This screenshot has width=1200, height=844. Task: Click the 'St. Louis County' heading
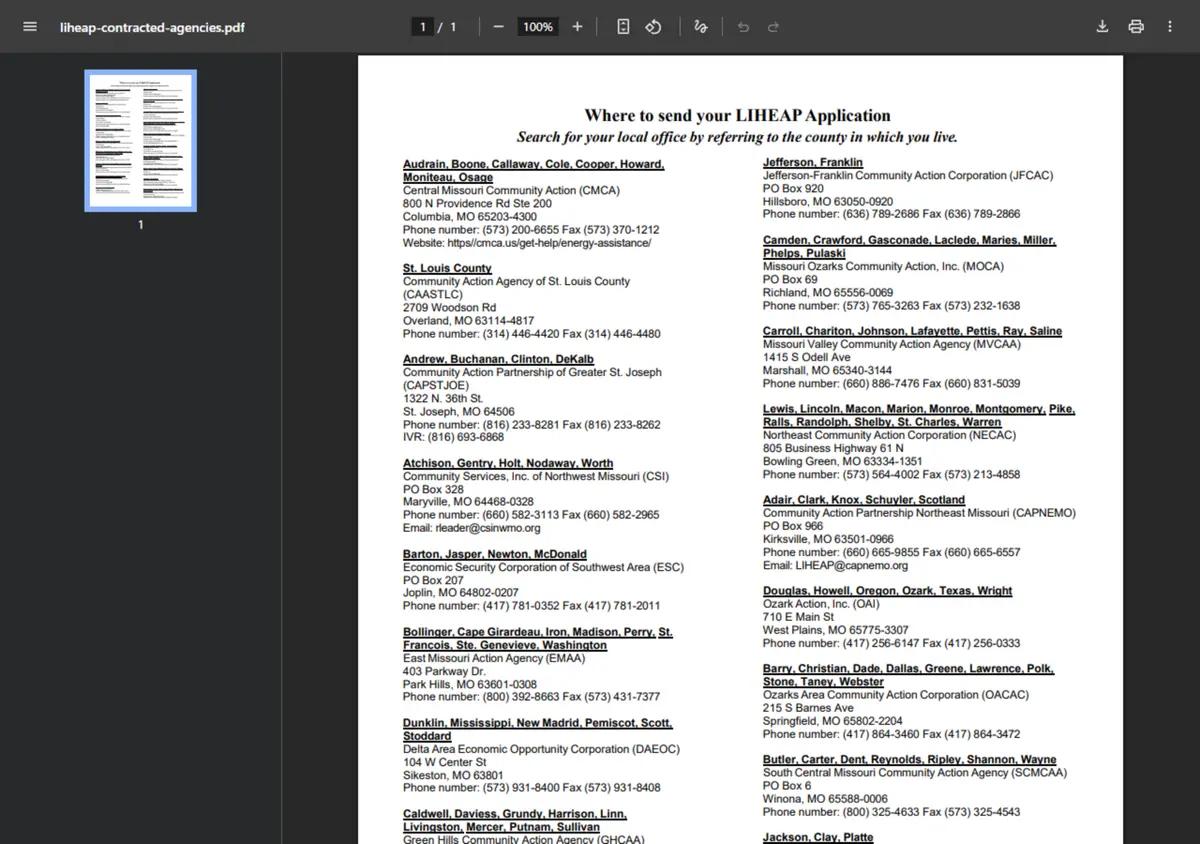coord(447,268)
